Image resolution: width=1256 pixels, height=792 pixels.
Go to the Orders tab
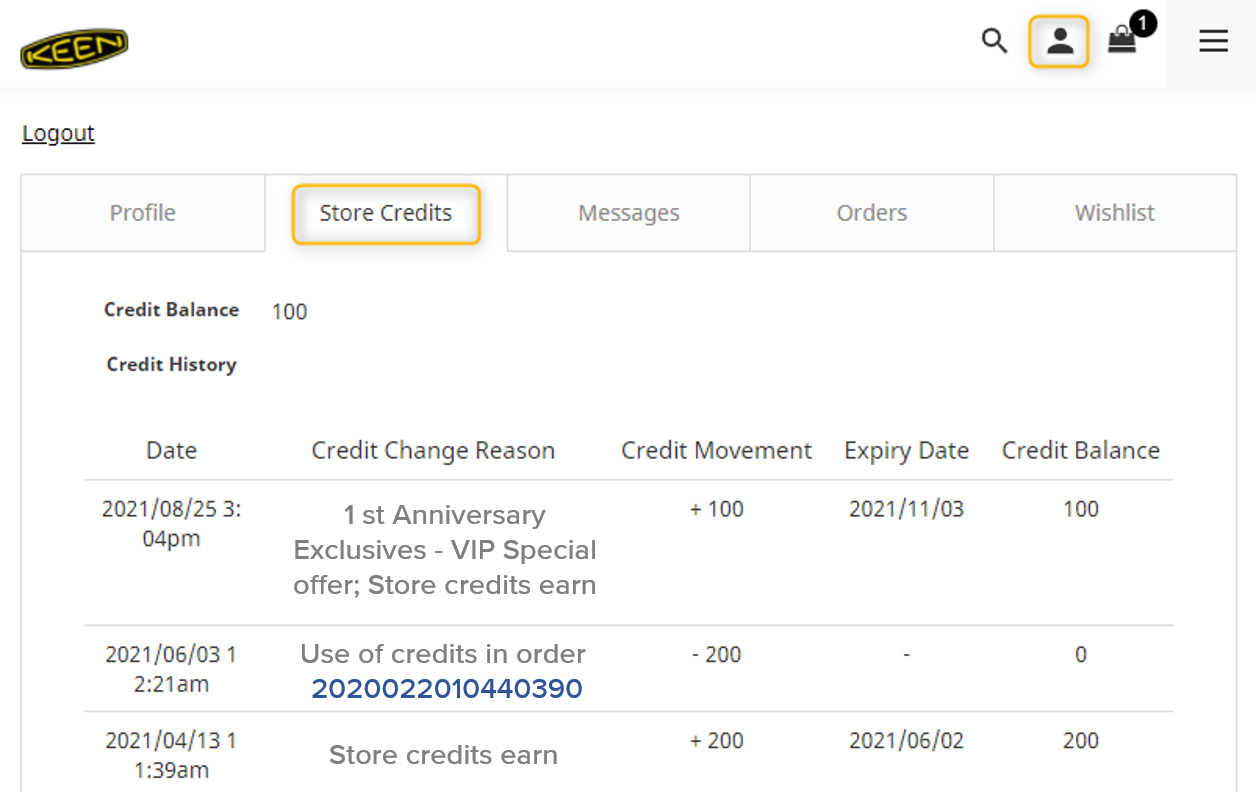pyautogui.click(x=872, y=213)
